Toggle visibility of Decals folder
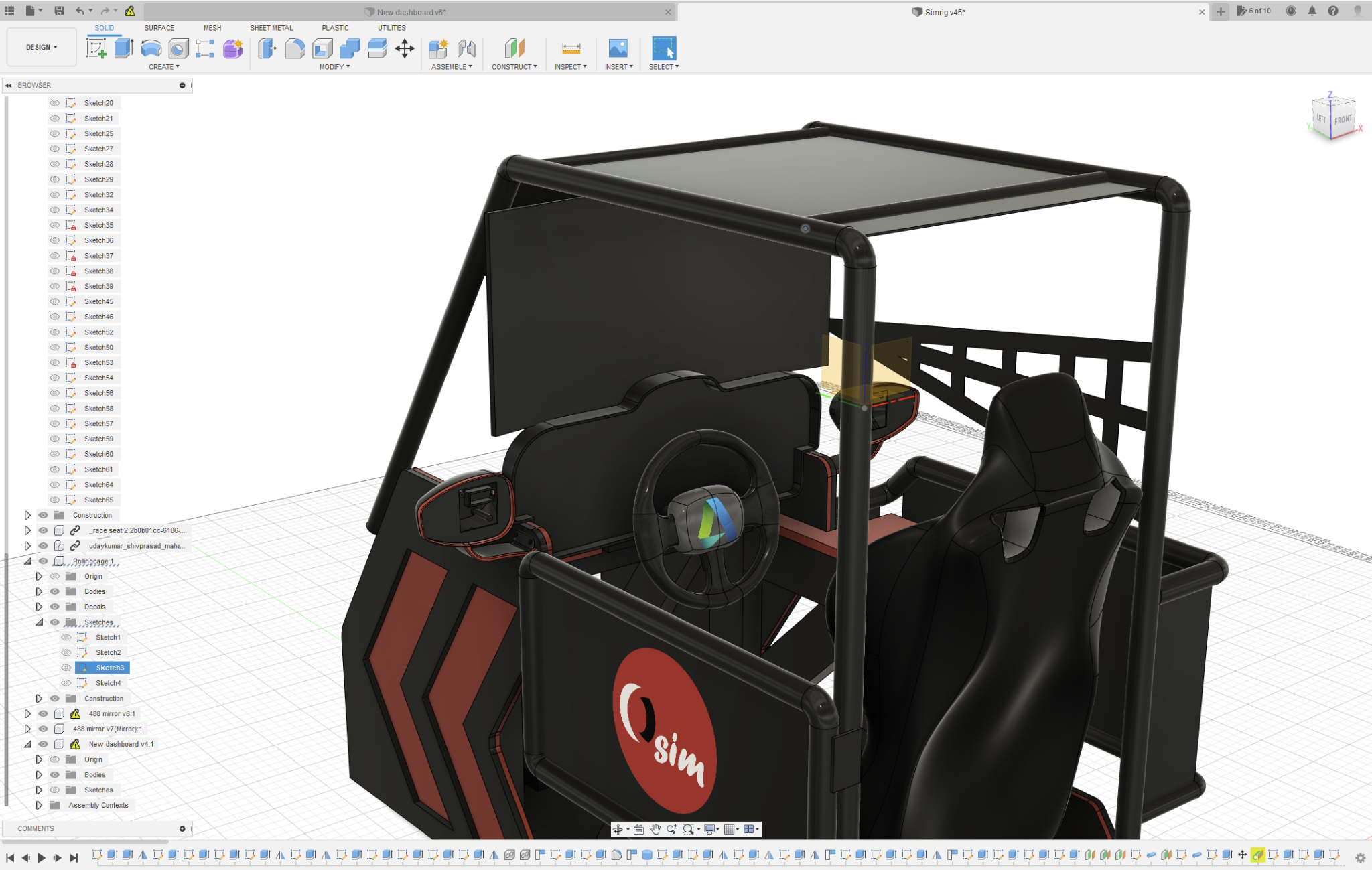The image size is (1372, 870). click(x=55, y=607)
